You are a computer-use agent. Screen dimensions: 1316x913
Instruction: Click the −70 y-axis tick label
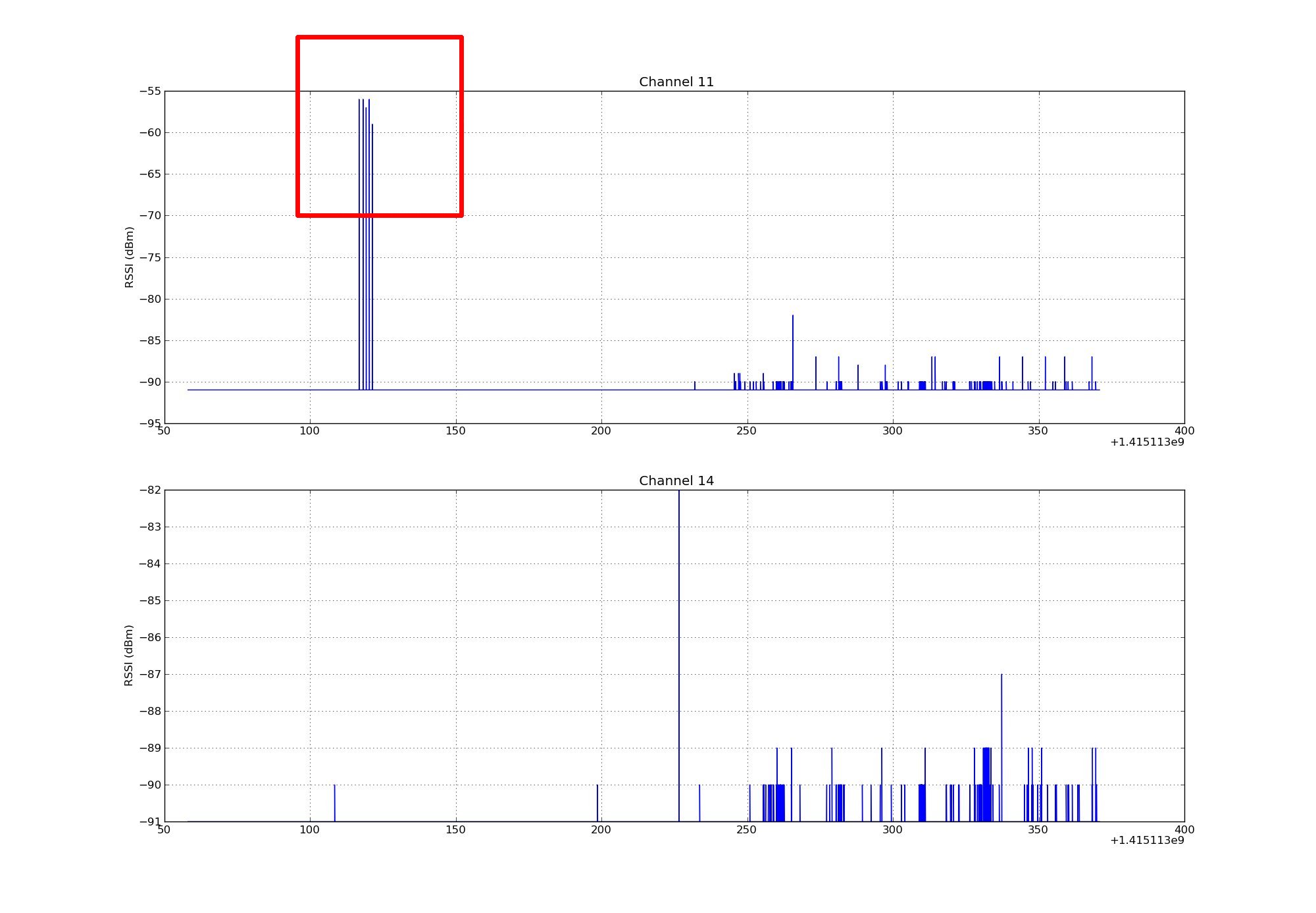point(150,216)
